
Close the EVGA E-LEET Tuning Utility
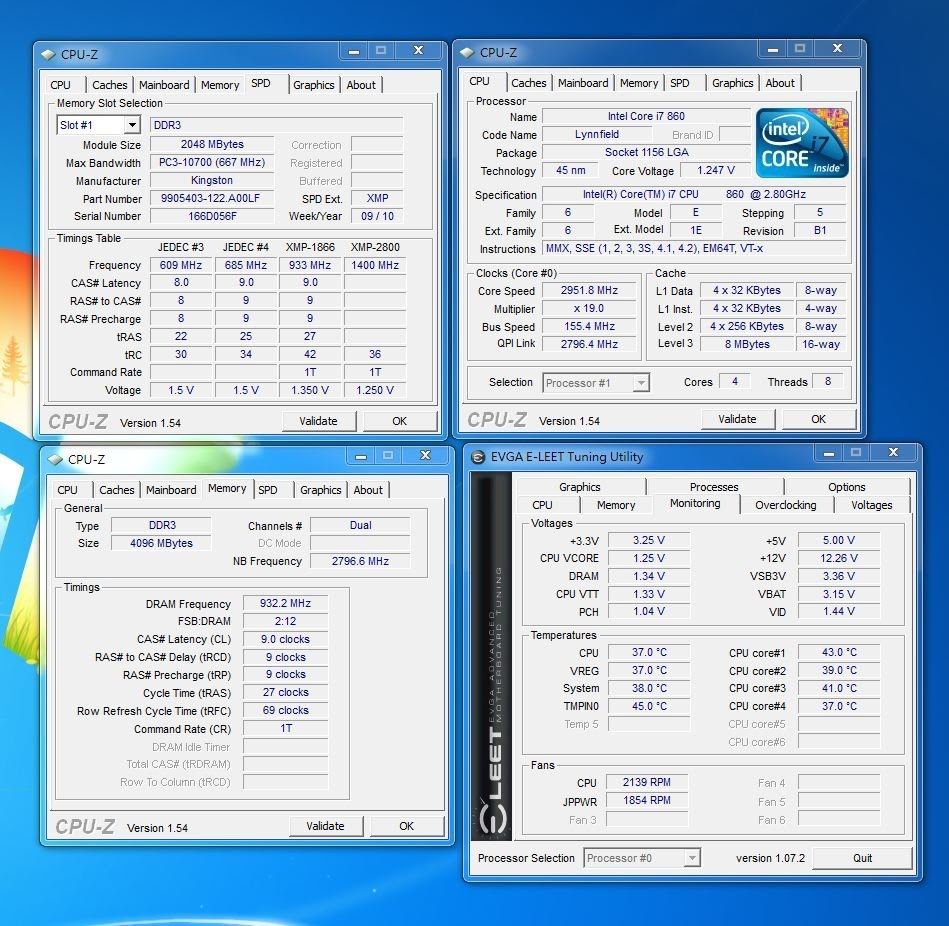tap(893, 453)
